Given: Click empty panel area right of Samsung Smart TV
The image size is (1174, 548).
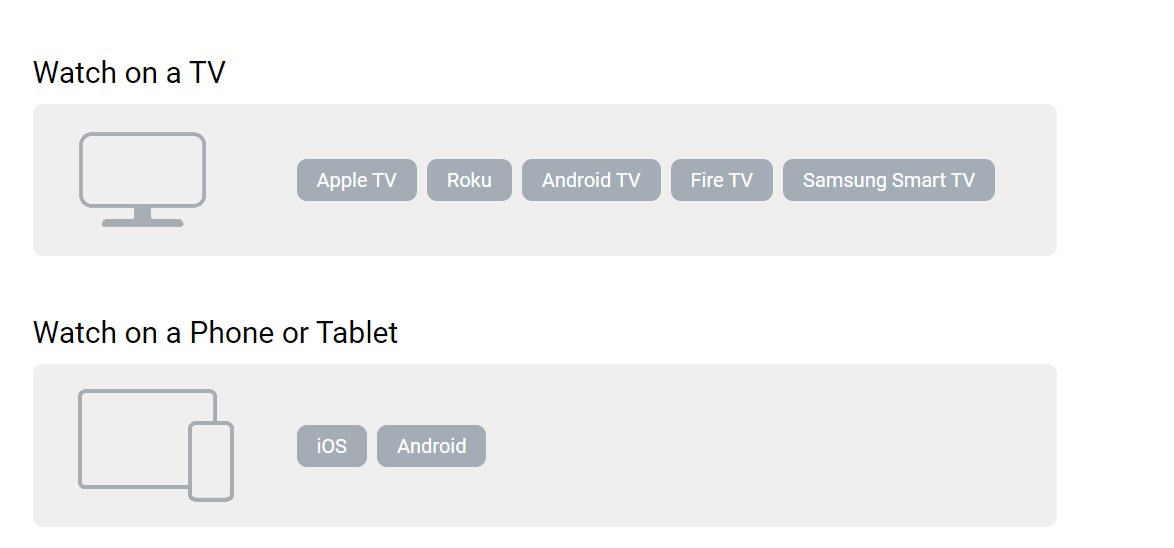Looking at the screenshot, I should pos(1025,180).
